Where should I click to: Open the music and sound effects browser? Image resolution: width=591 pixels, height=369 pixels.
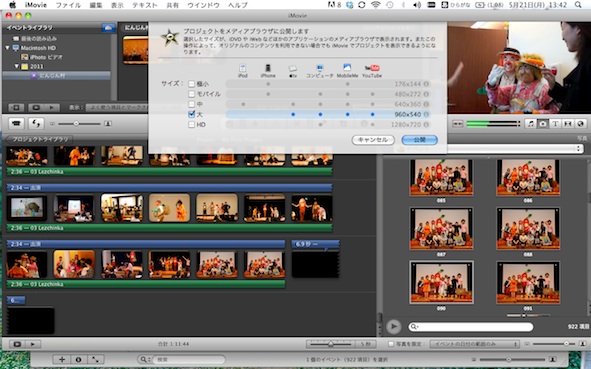[x=531, y=124]
